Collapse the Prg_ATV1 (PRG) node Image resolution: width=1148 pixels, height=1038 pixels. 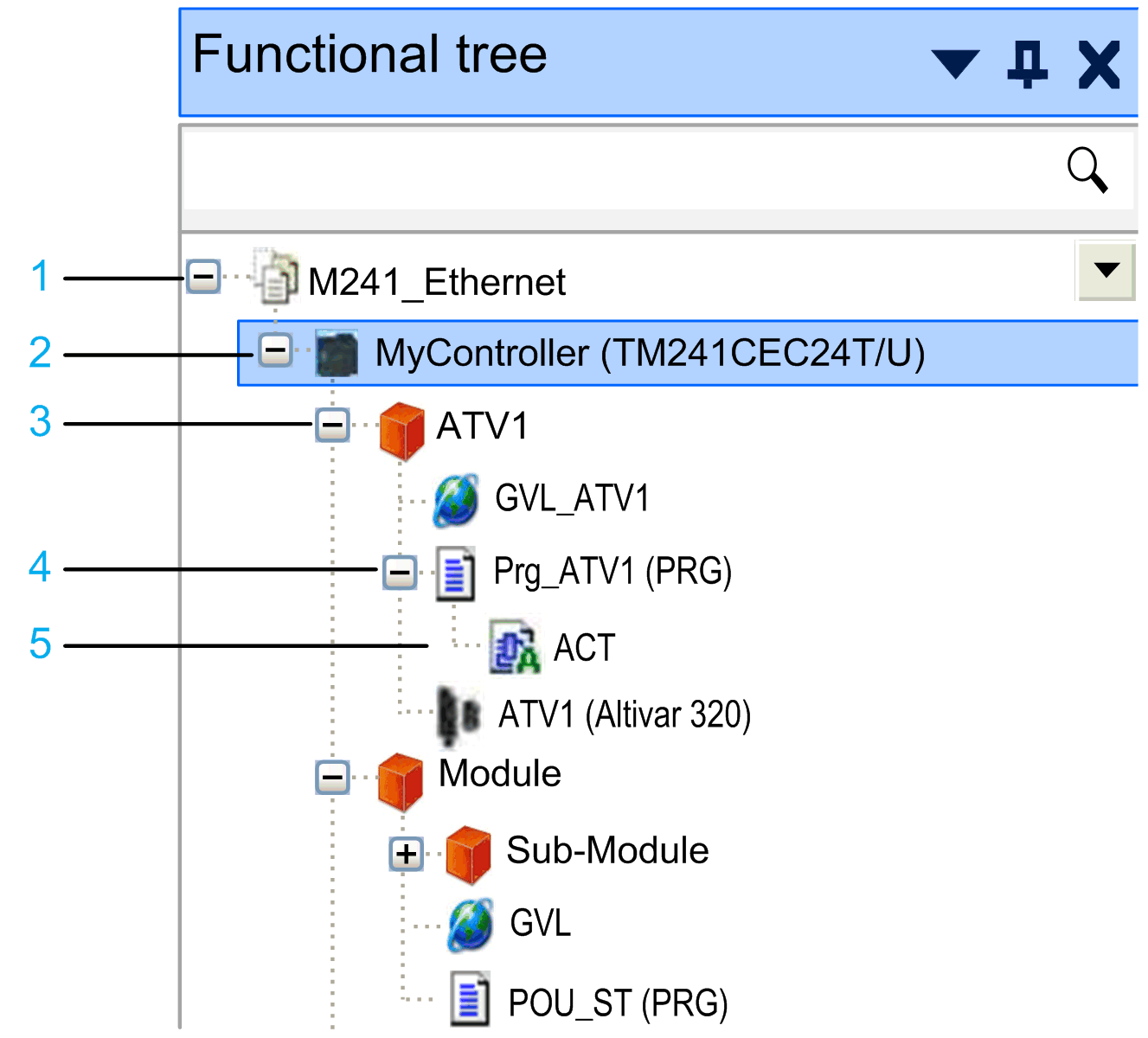[x=398, y=573]
